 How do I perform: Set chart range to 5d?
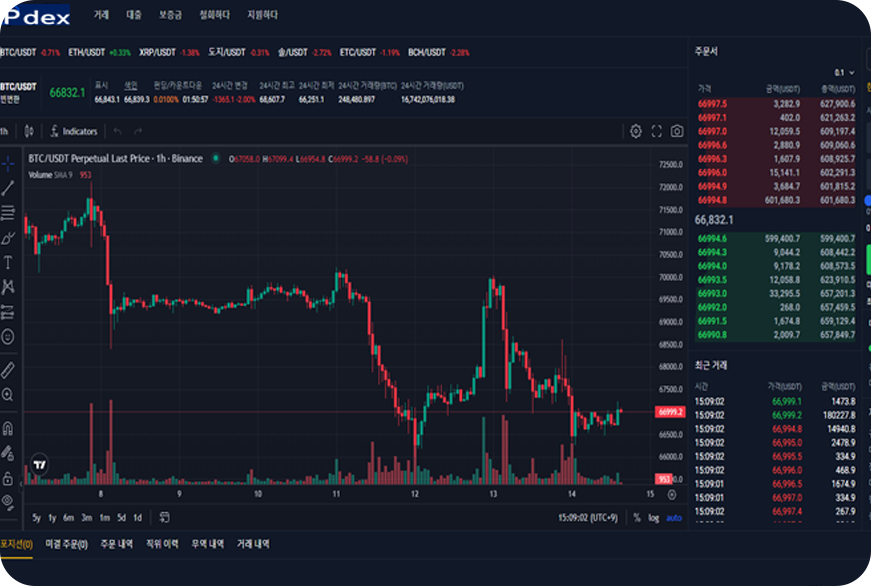tap(120, 518)
